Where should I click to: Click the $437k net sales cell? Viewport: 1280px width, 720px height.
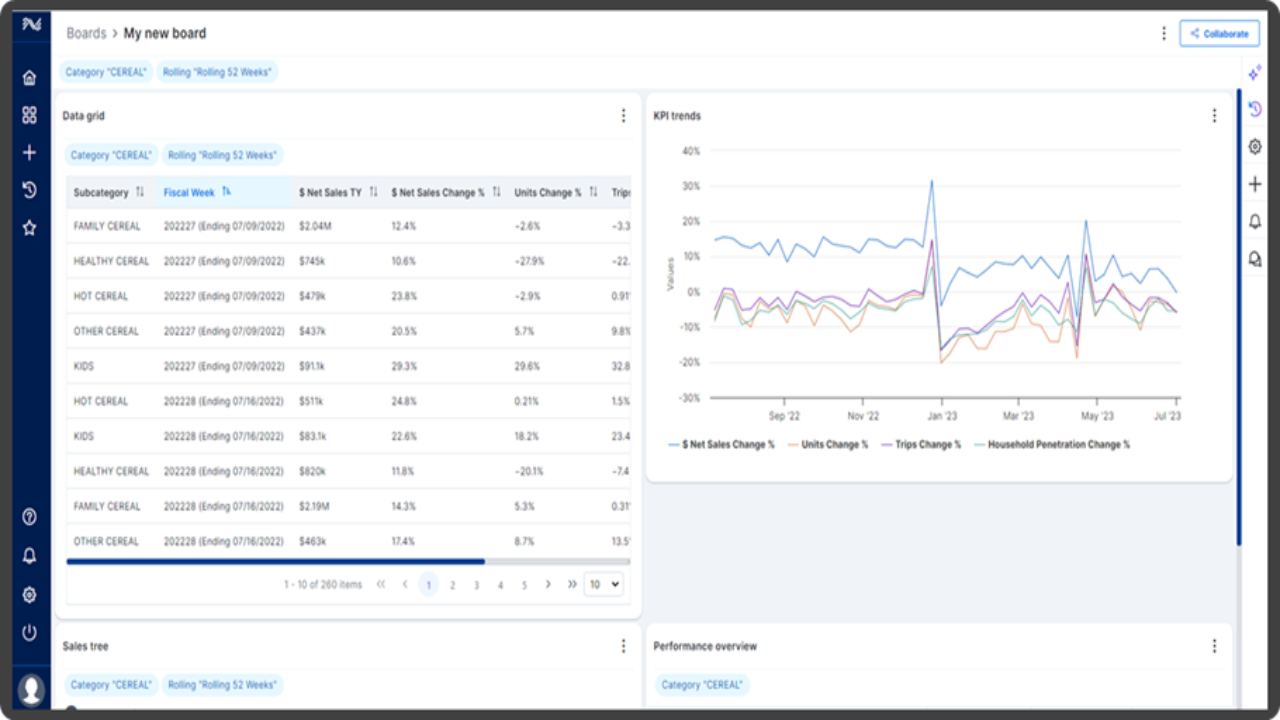pyautogui.click(x=311, y=331)
